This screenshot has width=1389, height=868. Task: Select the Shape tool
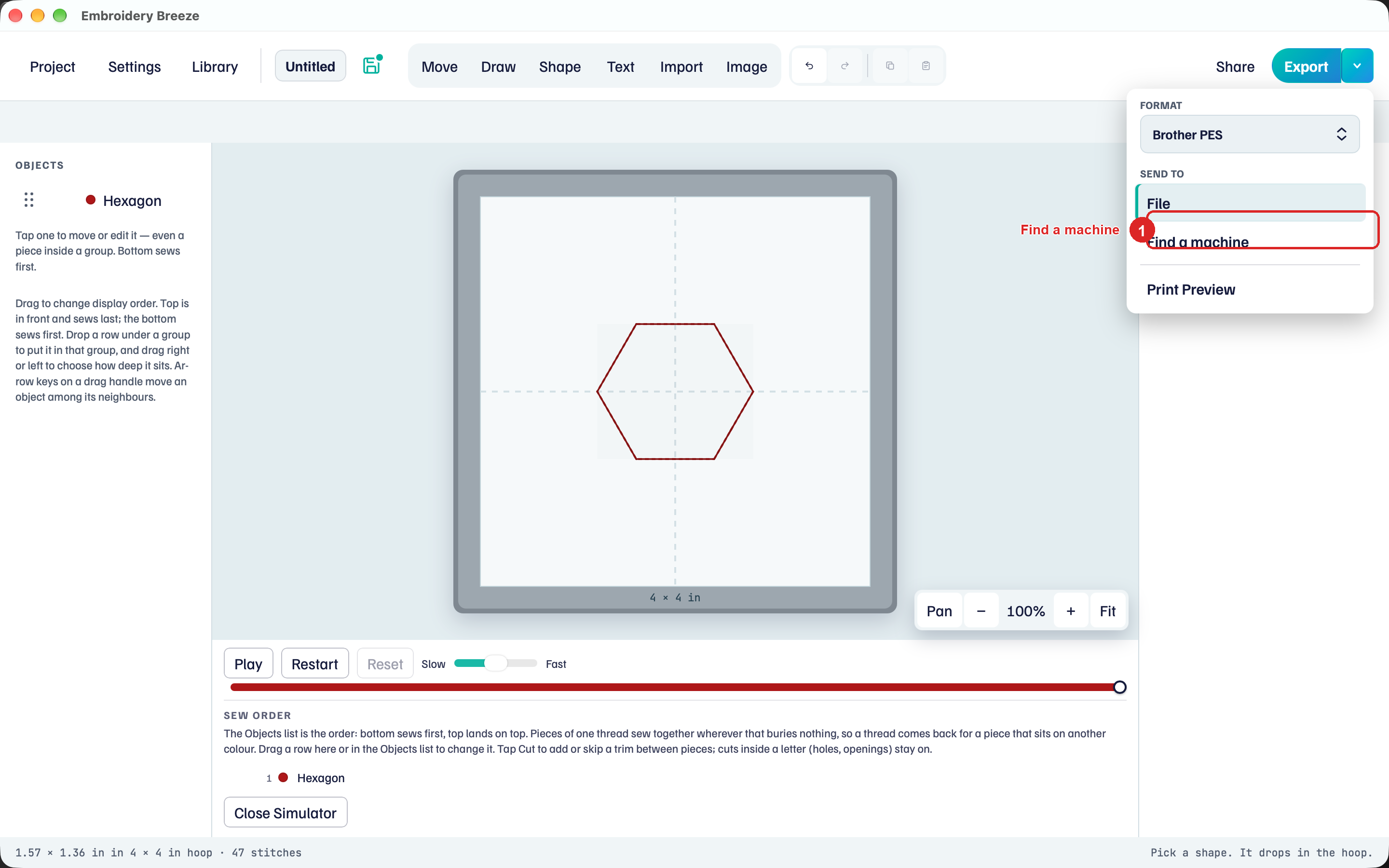coord(559,67)
